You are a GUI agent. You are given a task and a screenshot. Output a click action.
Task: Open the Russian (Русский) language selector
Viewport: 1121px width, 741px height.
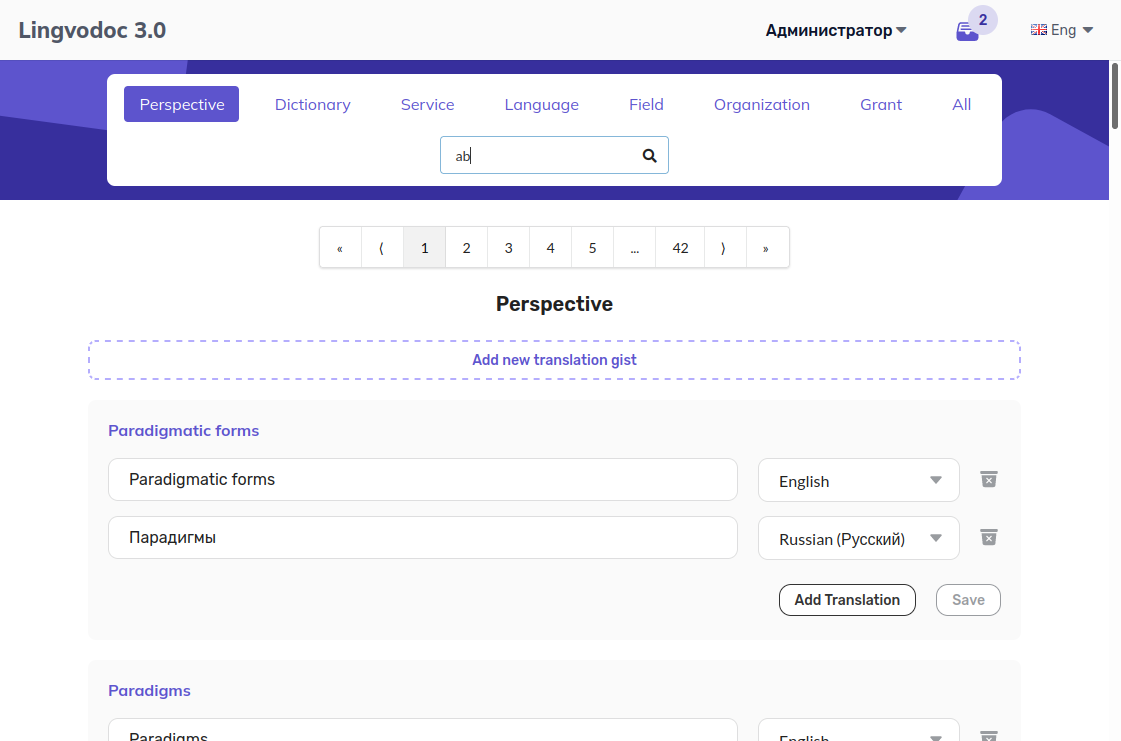click(x=858, y=538)
